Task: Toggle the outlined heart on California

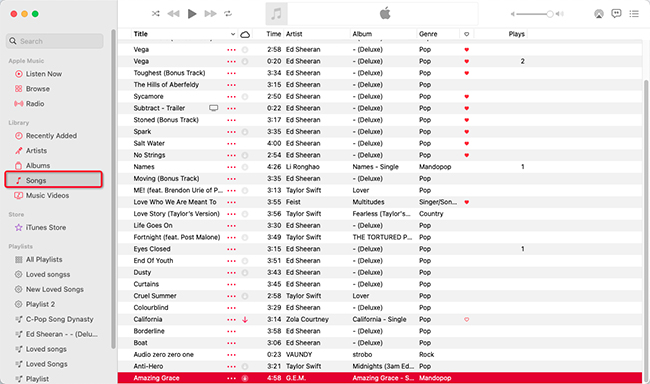Action: click(x=466, y=319)
